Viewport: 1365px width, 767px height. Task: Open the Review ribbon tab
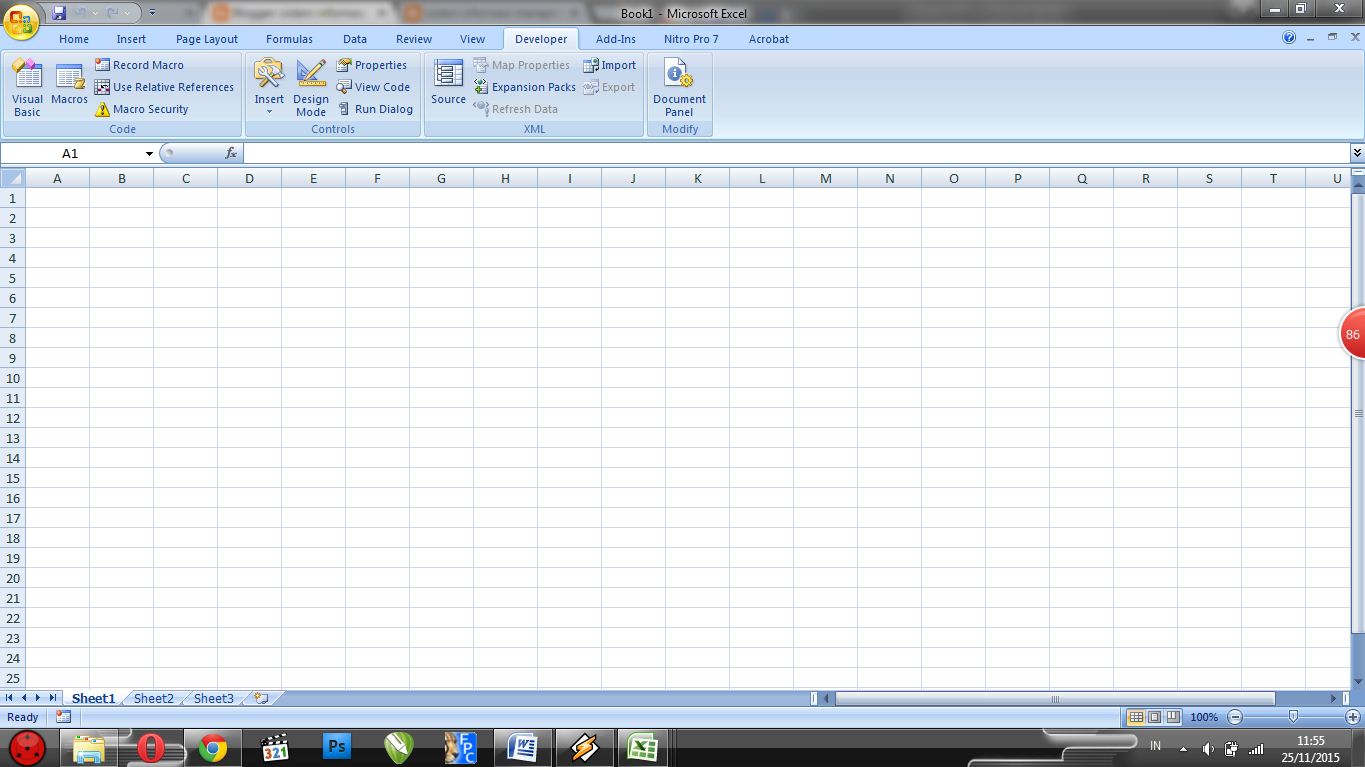pyautogui.click(x=414, y=39)
